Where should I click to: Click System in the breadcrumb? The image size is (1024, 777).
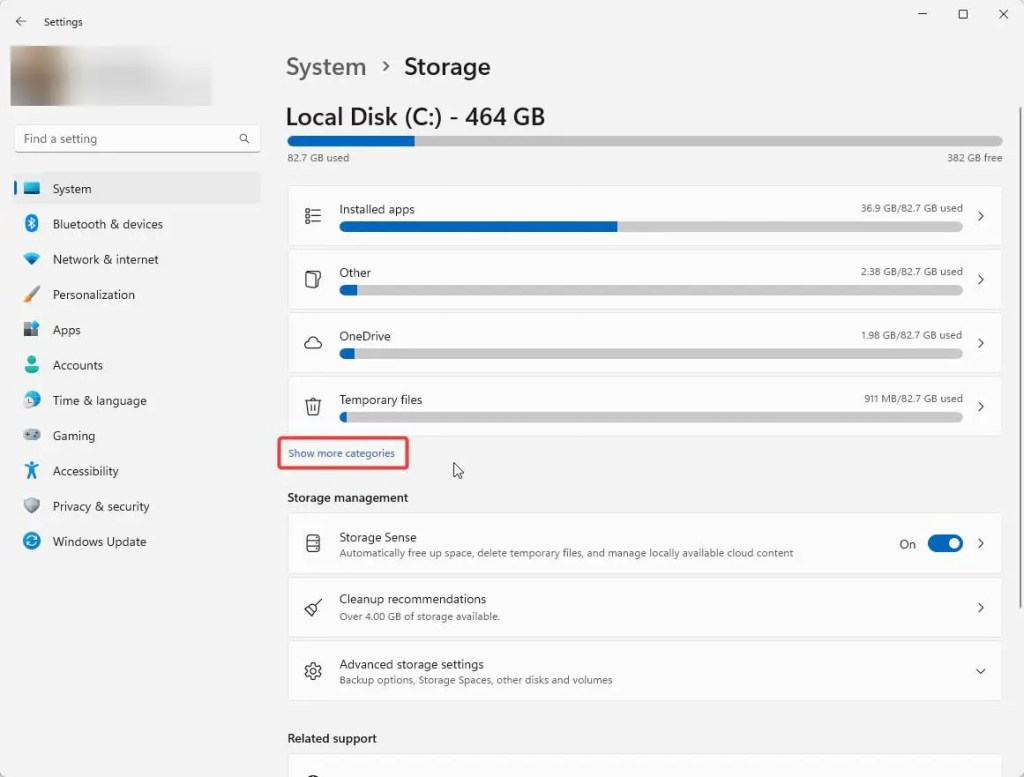(326, 67)
